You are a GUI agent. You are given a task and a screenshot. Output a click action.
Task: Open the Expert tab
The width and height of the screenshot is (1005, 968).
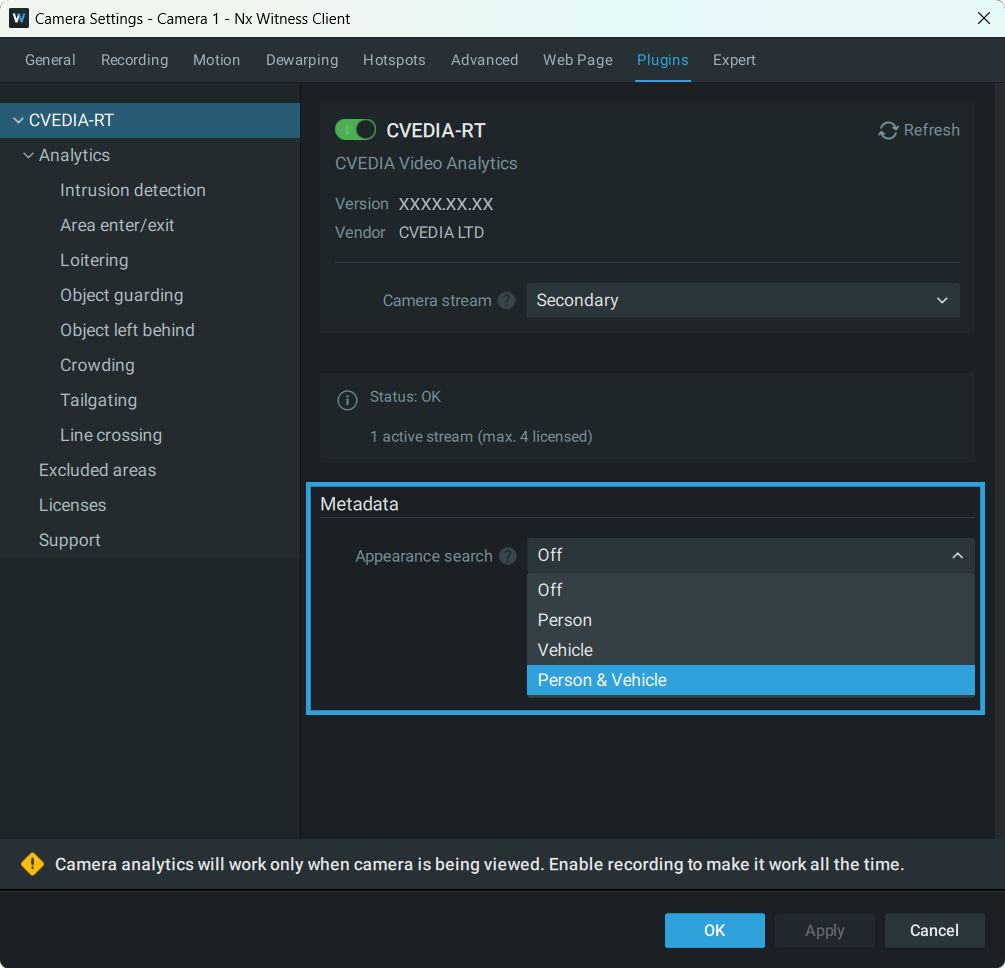click(x=735, y=60)
